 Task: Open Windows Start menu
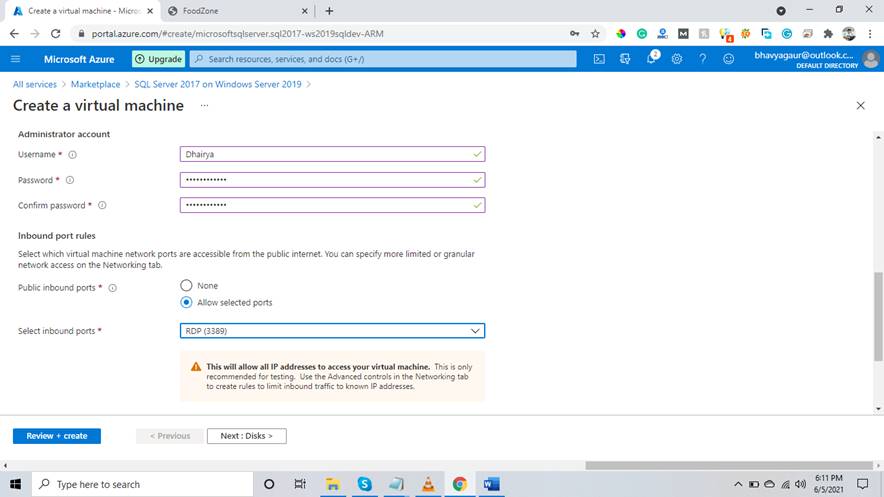pos(15,484)
